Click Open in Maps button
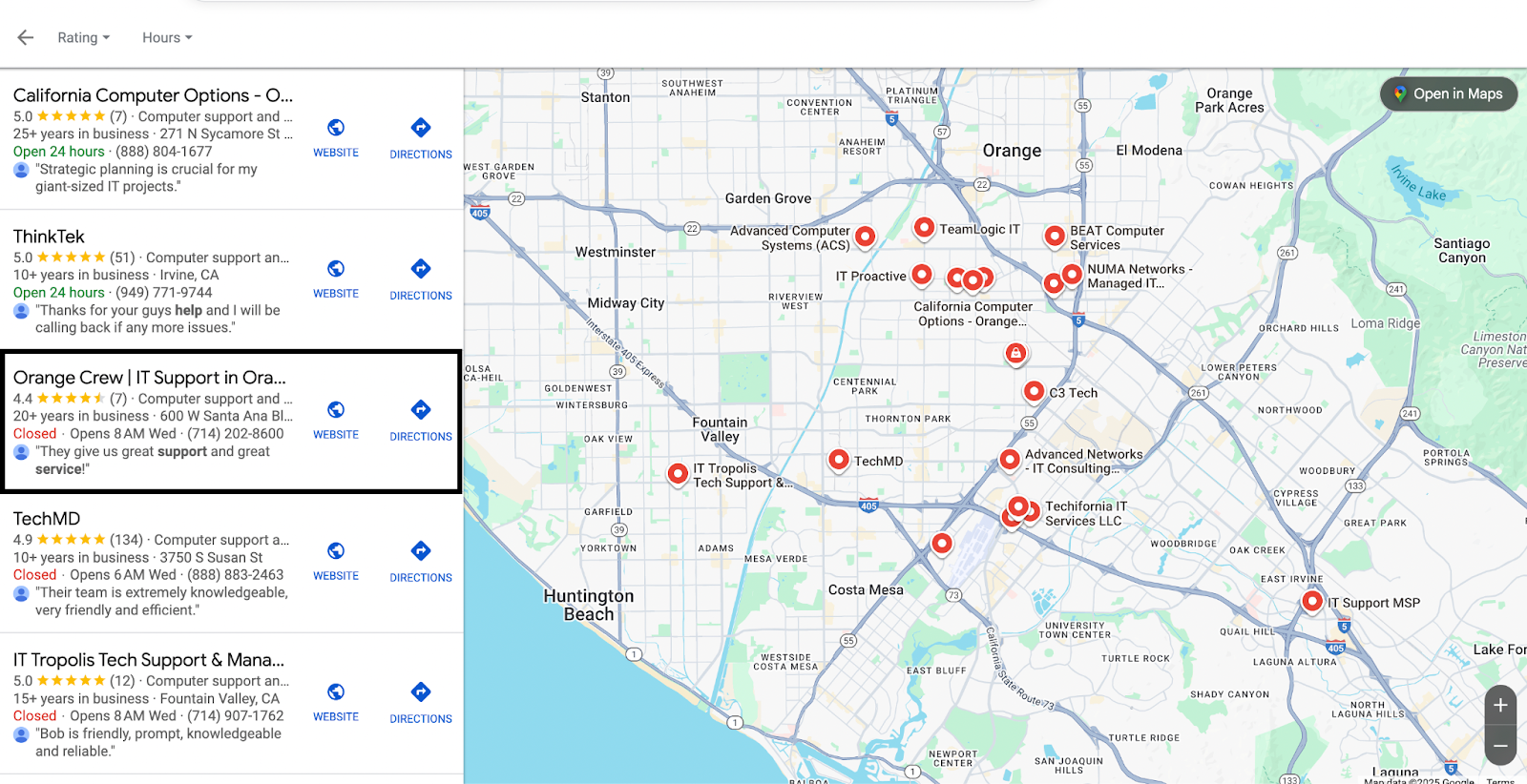1527x784 pixels. (1449, 93)
